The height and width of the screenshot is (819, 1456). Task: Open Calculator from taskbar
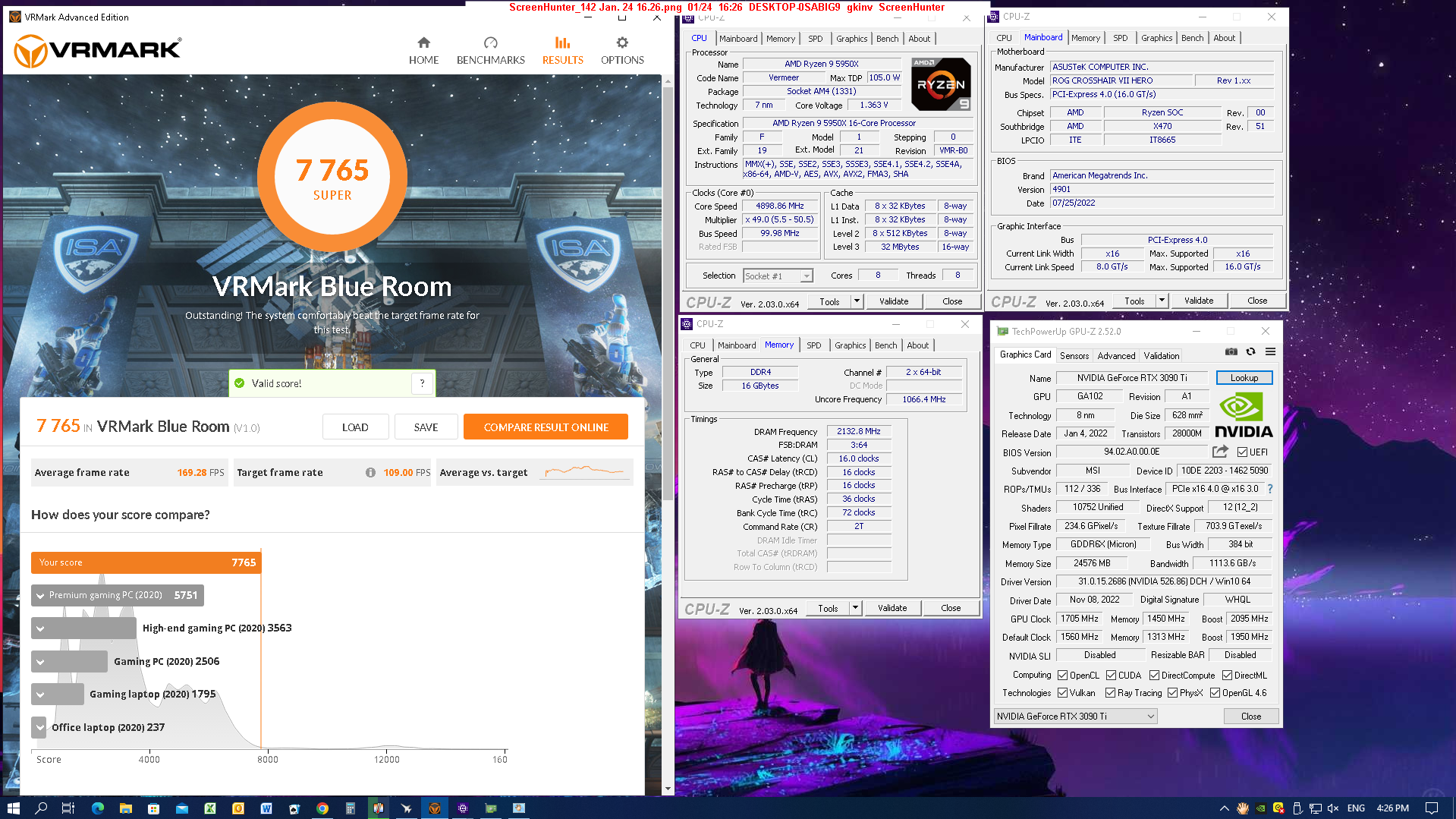click(350, 808)
